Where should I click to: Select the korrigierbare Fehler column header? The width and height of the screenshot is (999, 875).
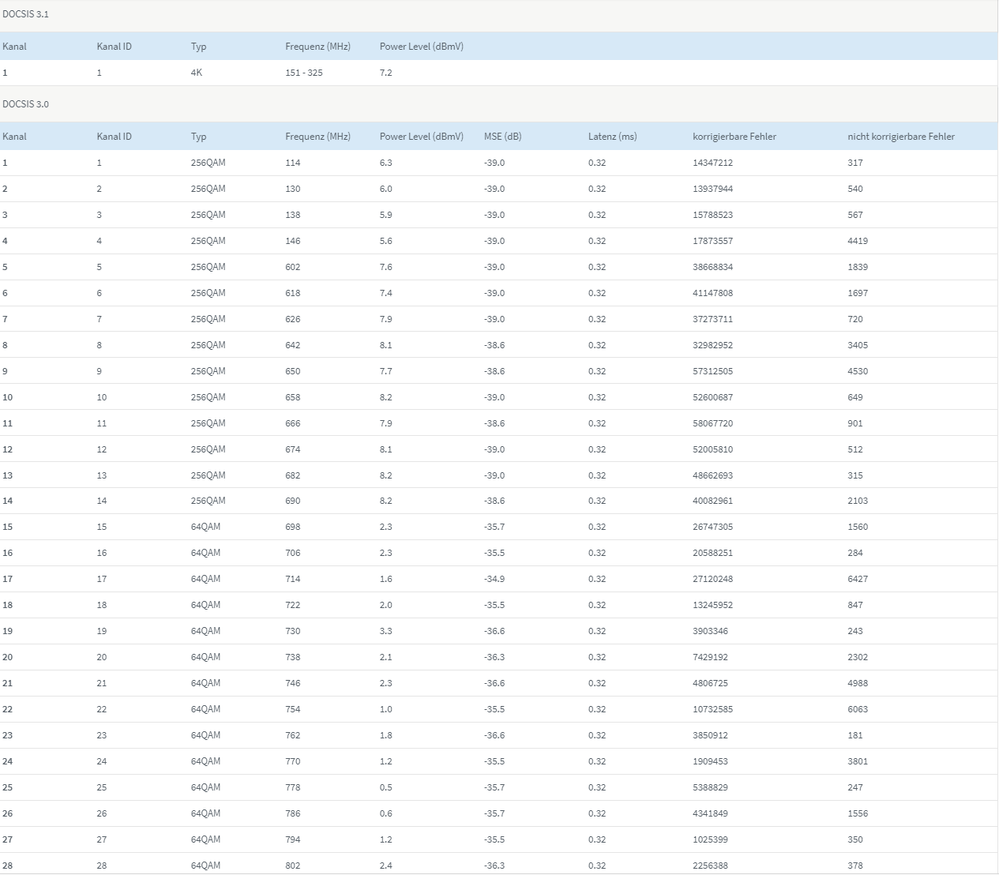coord(734,136)
